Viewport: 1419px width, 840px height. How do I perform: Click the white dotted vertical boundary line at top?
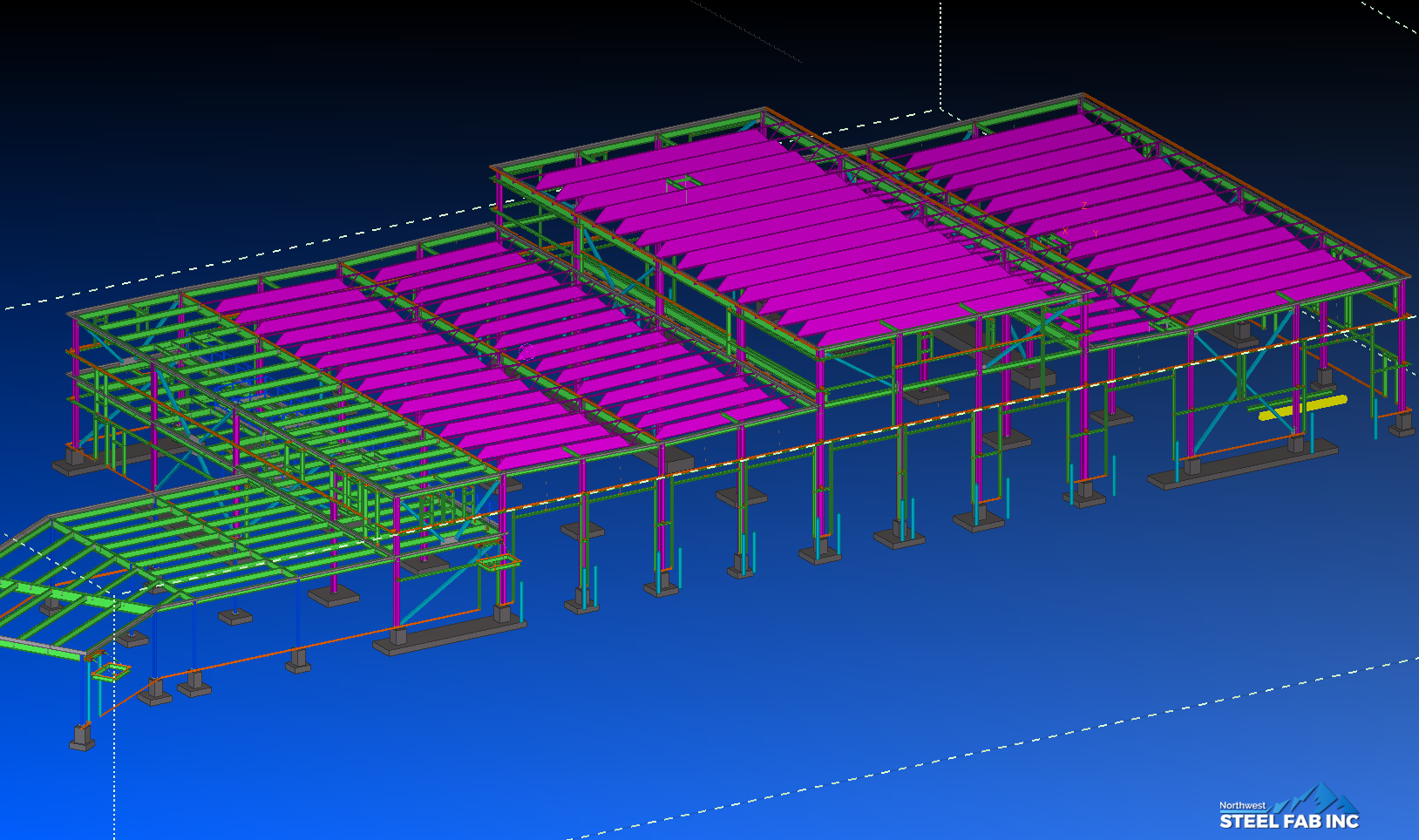pos(940,52)
